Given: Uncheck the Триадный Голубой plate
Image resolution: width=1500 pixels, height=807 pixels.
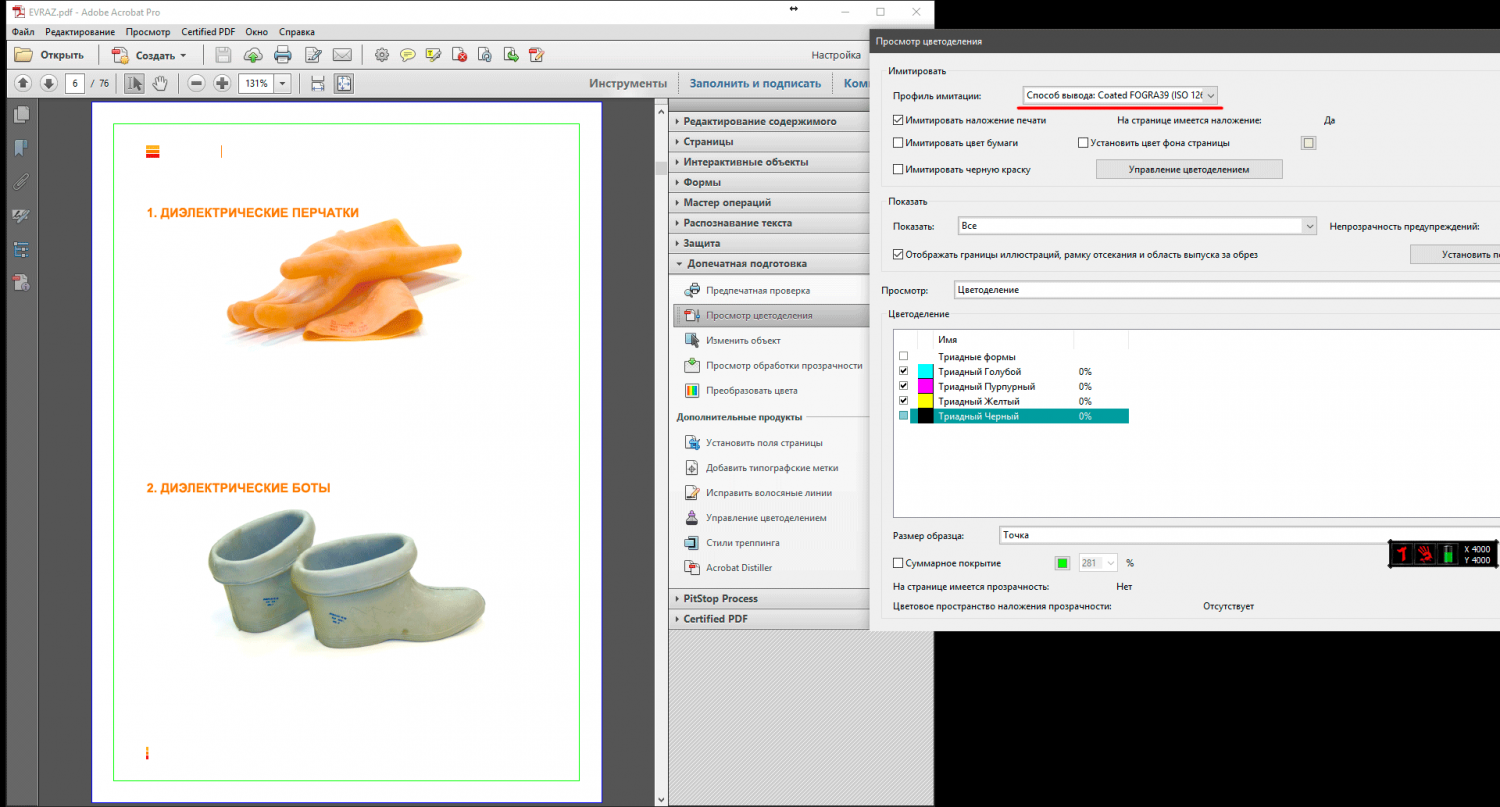Looking at the screenshot, I should [904, 371].
